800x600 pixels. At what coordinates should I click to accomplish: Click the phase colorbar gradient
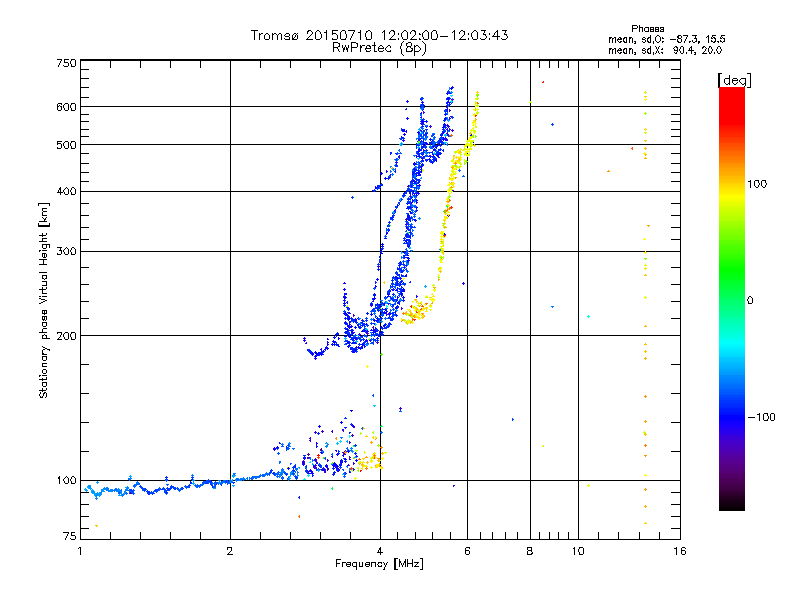point(732,298)
